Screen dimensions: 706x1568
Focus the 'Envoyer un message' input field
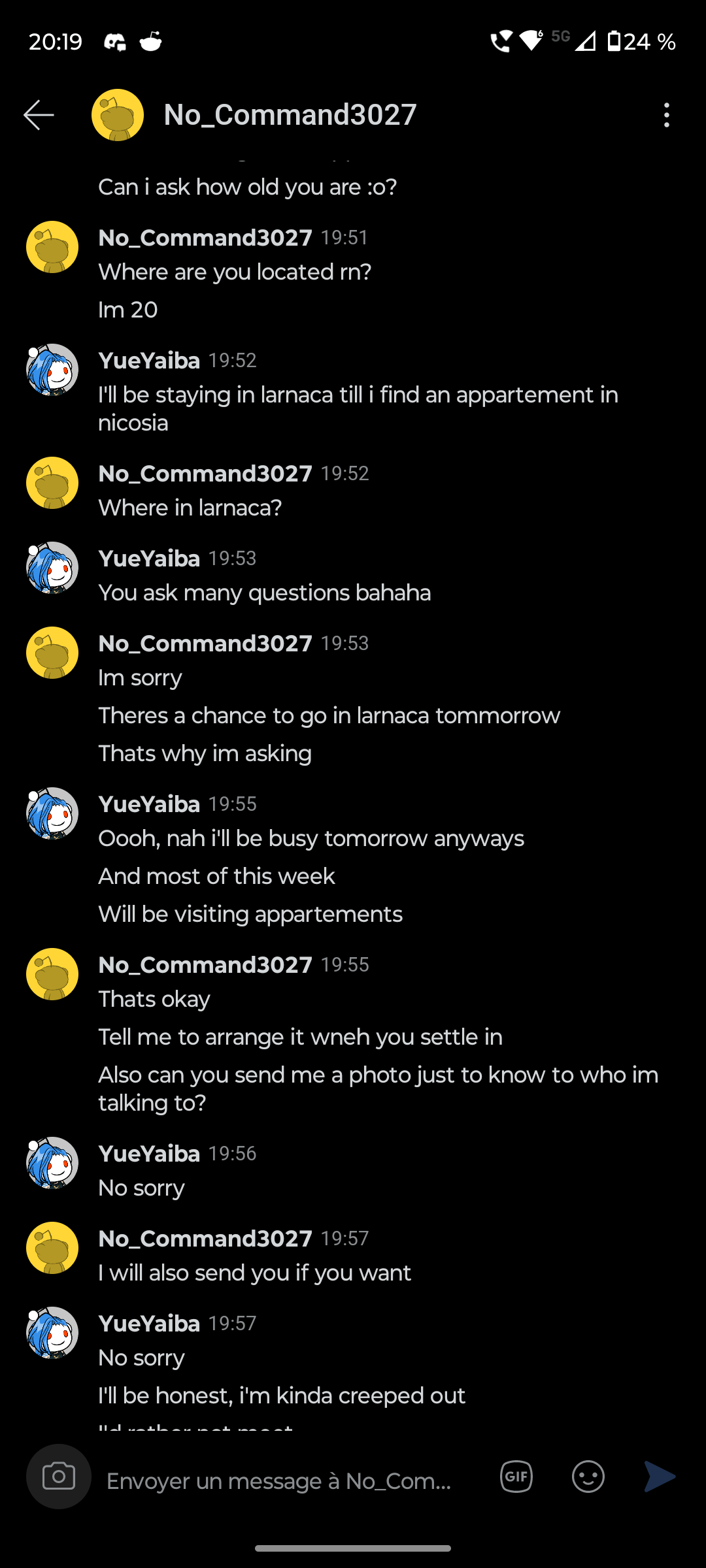coord(288,1480)
